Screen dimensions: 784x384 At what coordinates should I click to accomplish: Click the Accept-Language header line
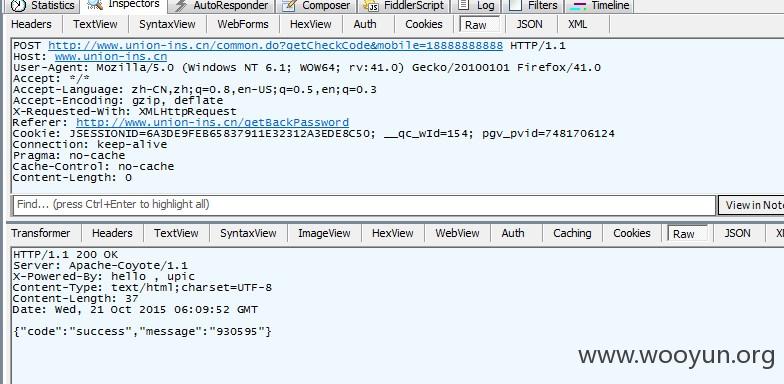195,90
